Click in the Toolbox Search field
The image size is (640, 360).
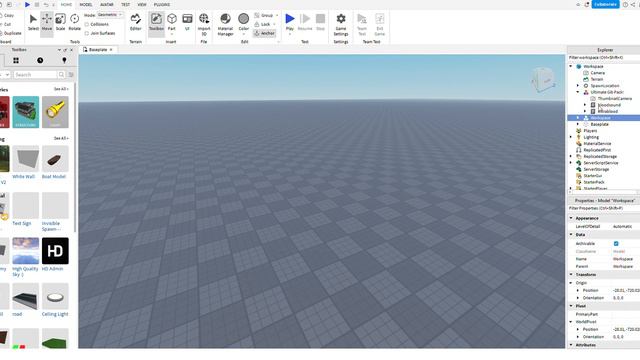pos(35,75)
